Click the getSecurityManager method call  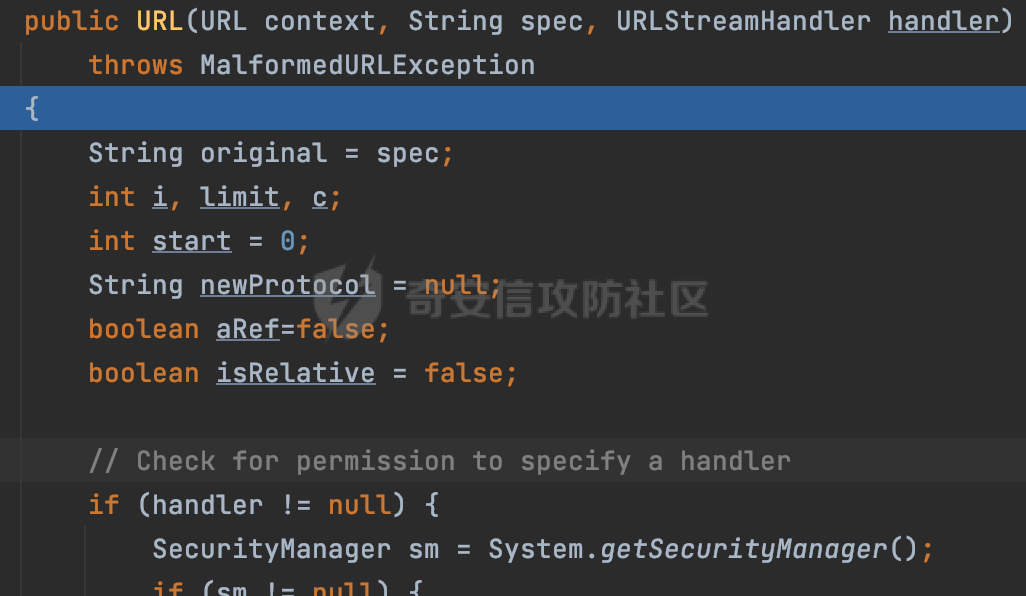coord(743,548)
